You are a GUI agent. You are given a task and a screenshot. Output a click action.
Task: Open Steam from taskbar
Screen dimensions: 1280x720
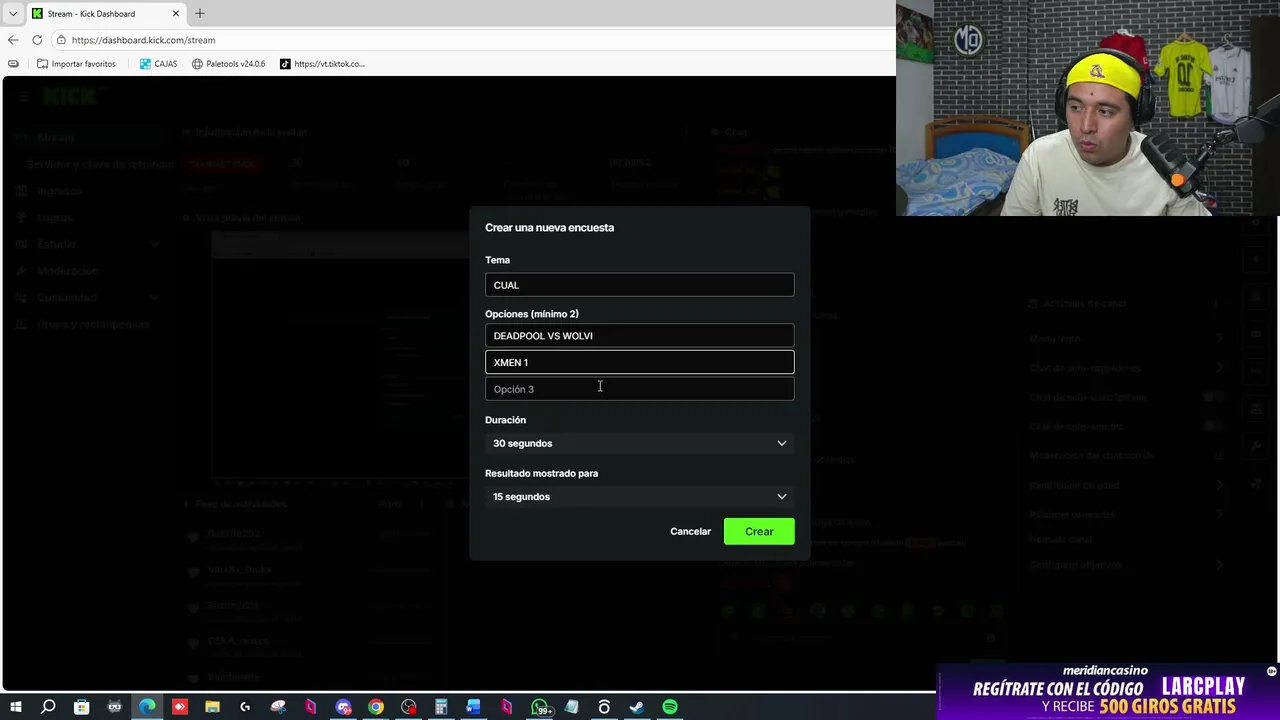pos(637,707)
